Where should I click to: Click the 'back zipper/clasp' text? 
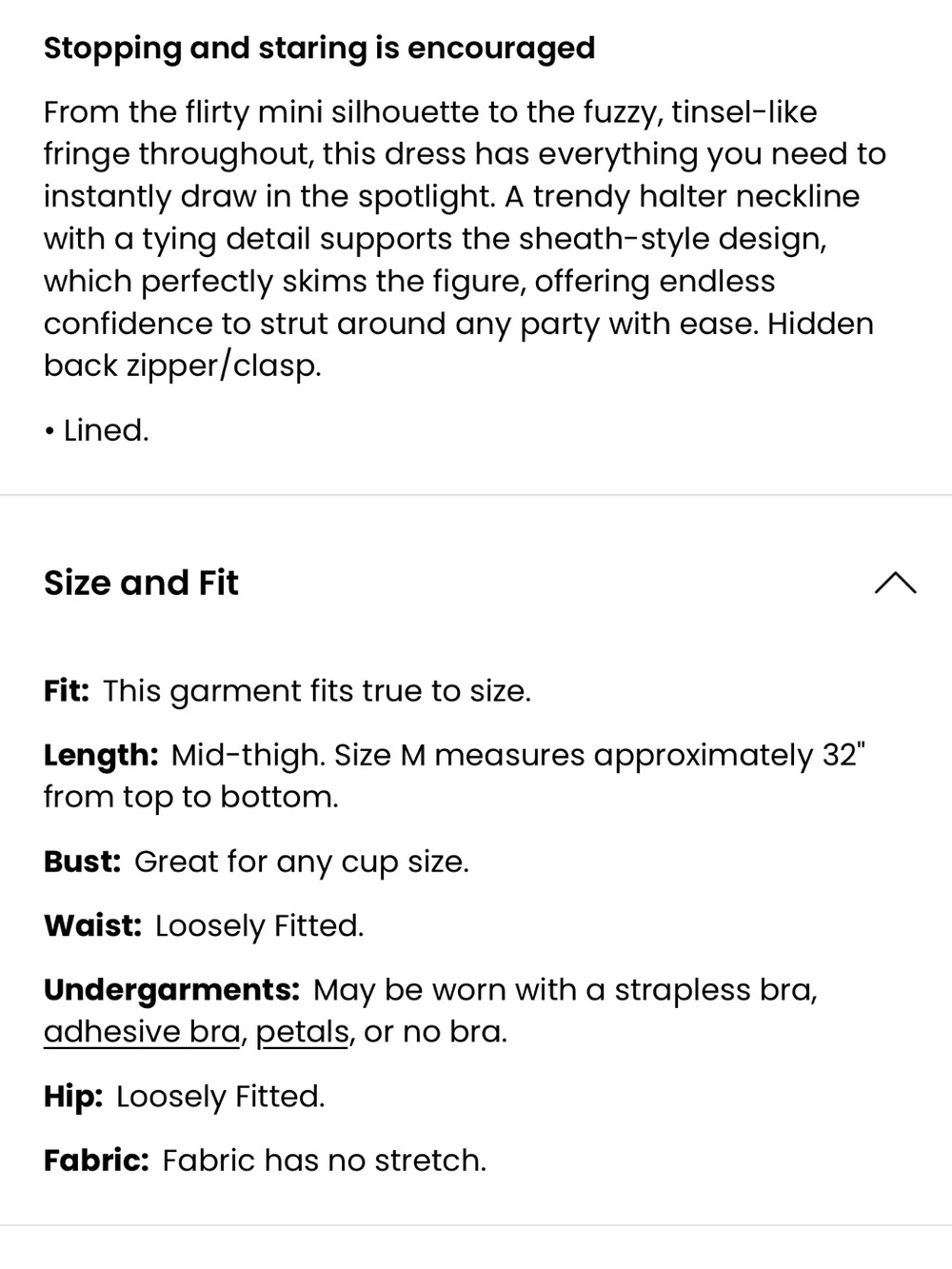coord(182,366)
